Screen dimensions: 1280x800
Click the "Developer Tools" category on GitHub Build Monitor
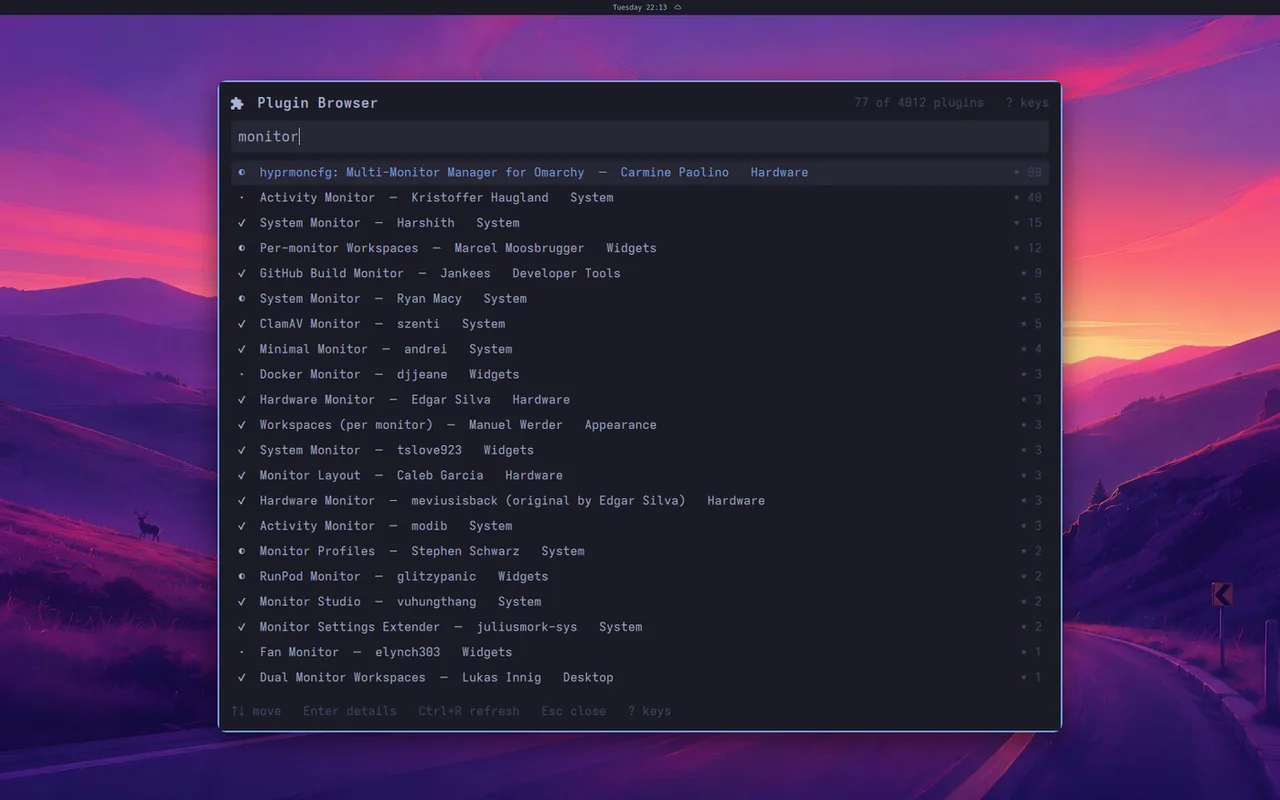coord(566,273)
